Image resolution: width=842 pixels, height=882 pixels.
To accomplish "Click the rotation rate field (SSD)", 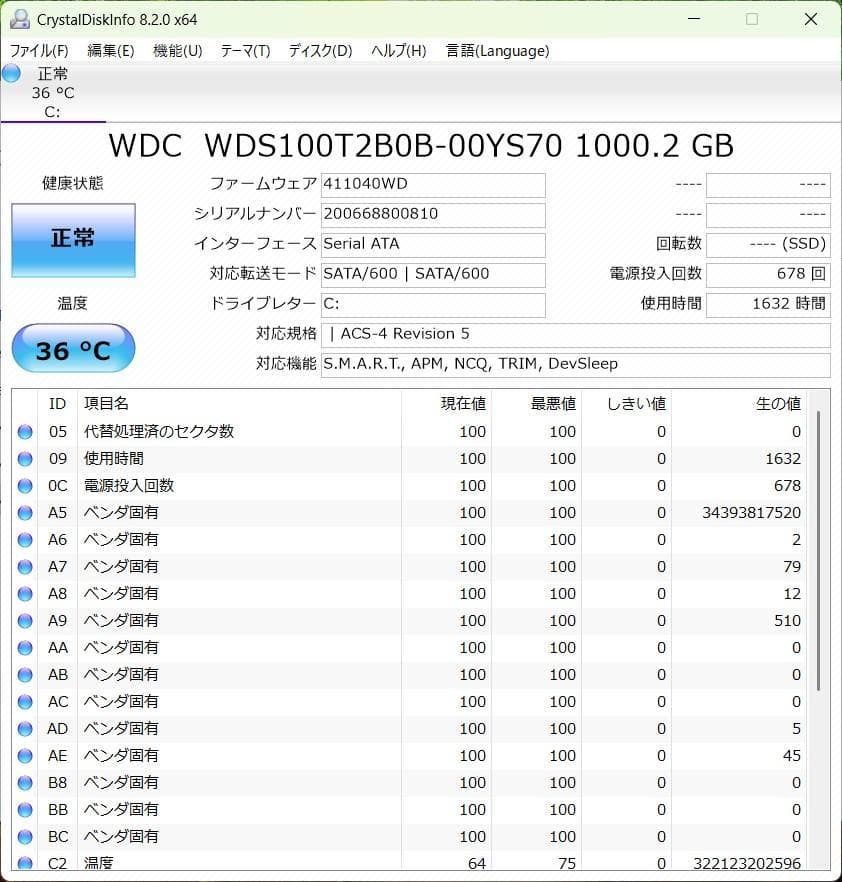I will (768, 245).
